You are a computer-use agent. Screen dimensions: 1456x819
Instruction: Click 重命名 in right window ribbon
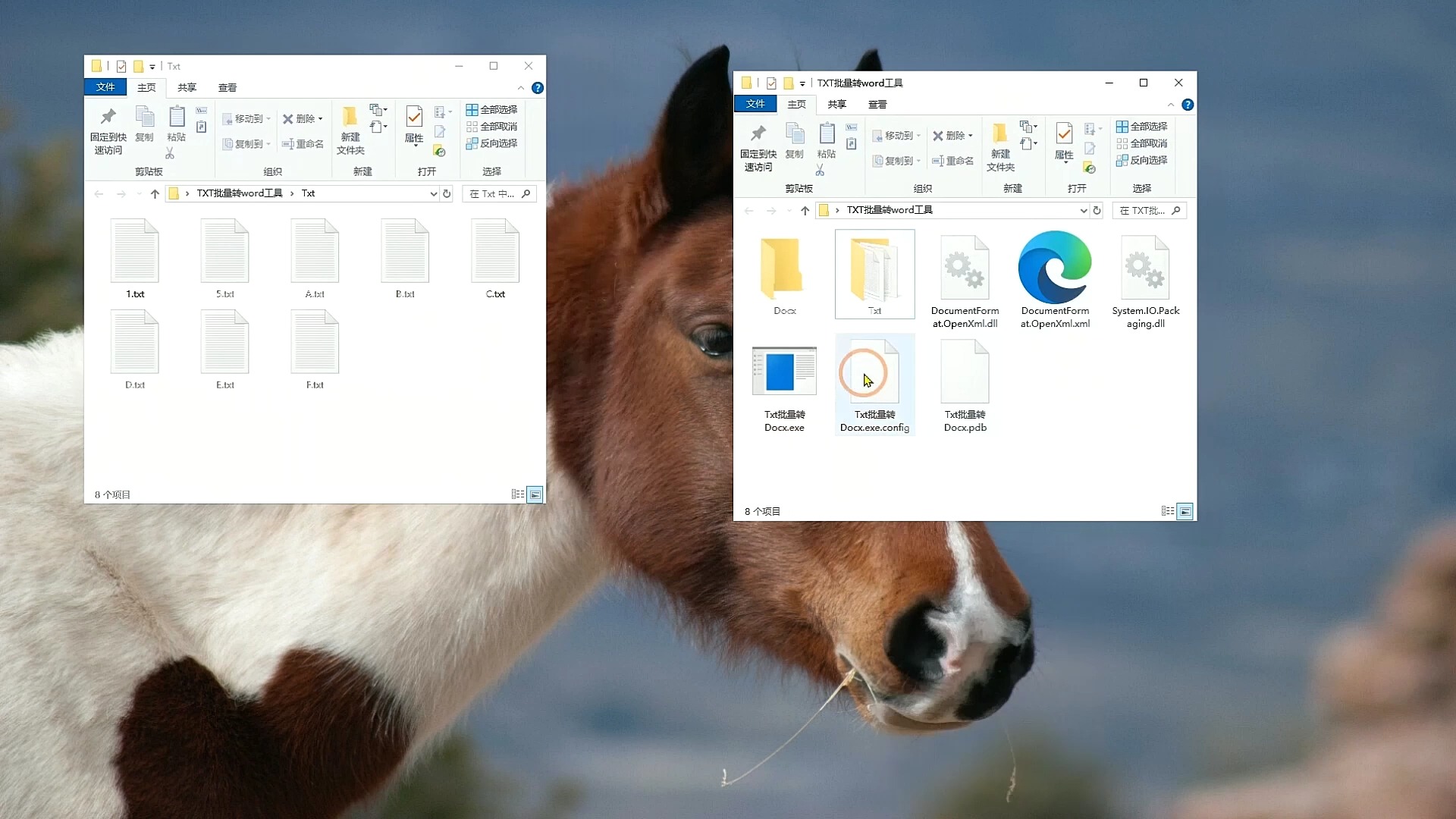pyautogui.click(x=952, y=161)
